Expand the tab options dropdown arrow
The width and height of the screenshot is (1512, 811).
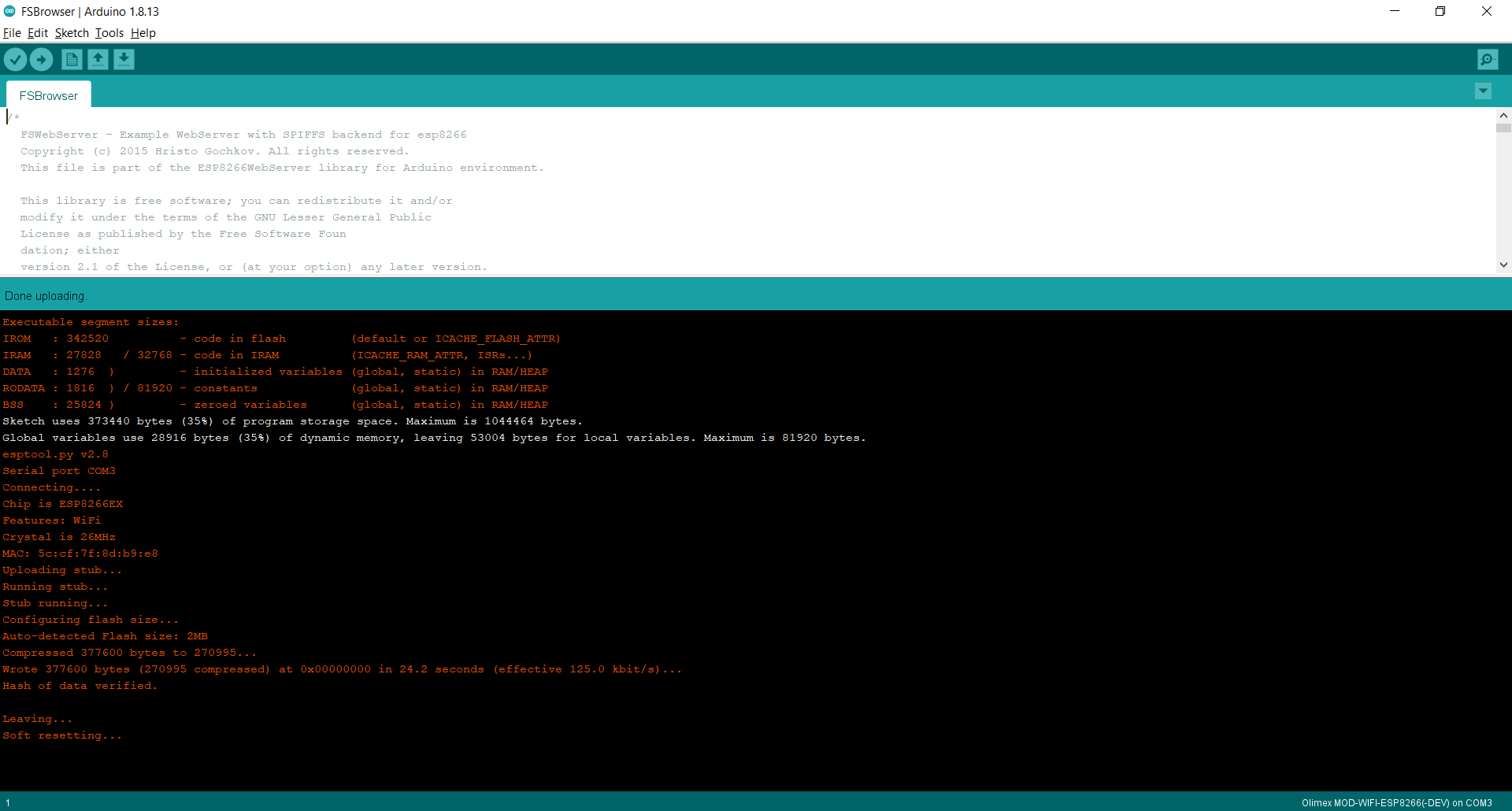pos(1483,91)
